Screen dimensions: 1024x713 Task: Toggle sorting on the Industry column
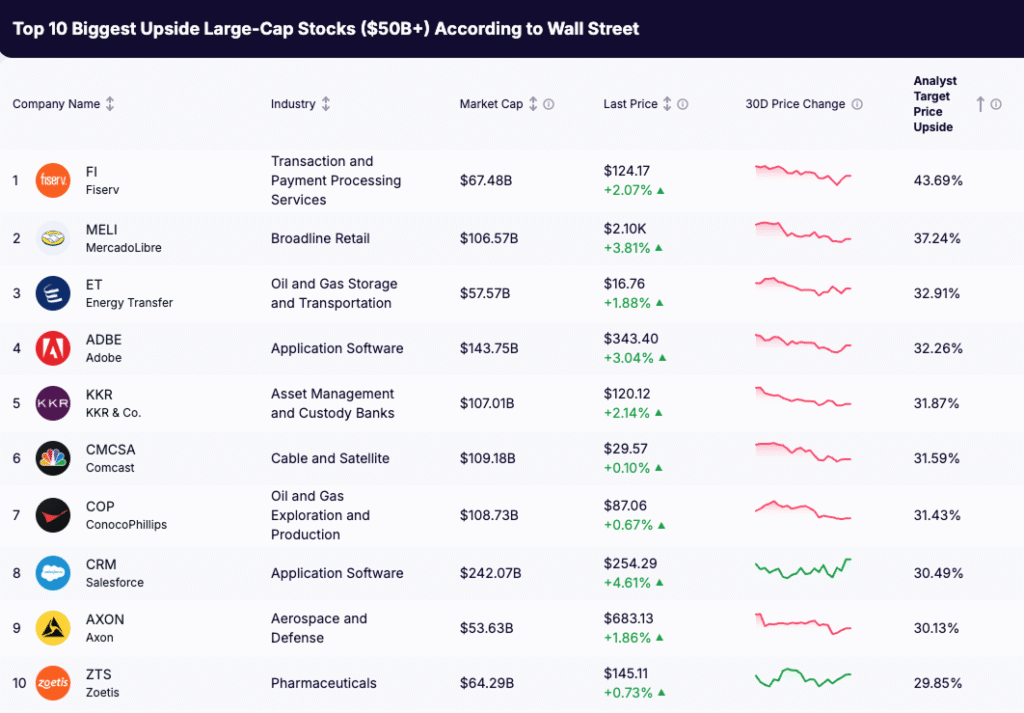[x=327, y=103]
